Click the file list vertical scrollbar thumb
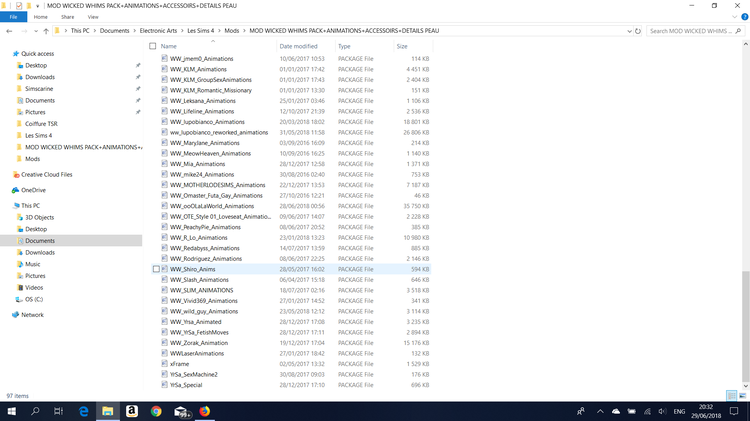Screen dimensions: 750x421 click(745, 325)
